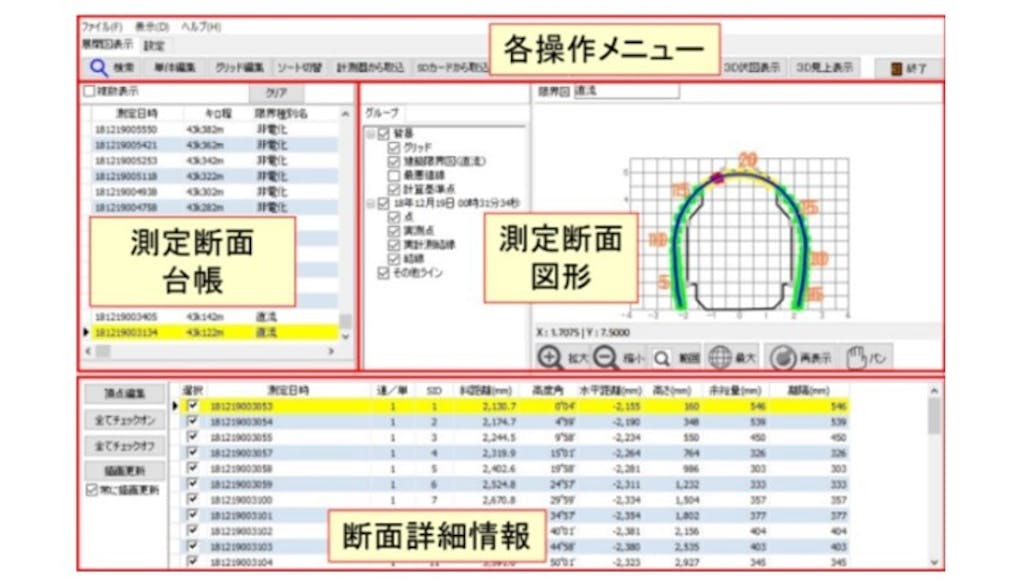Select ledger row 181219005421
The width and height of the screenshot is (1024, 586).
click(x=214, y=145)
